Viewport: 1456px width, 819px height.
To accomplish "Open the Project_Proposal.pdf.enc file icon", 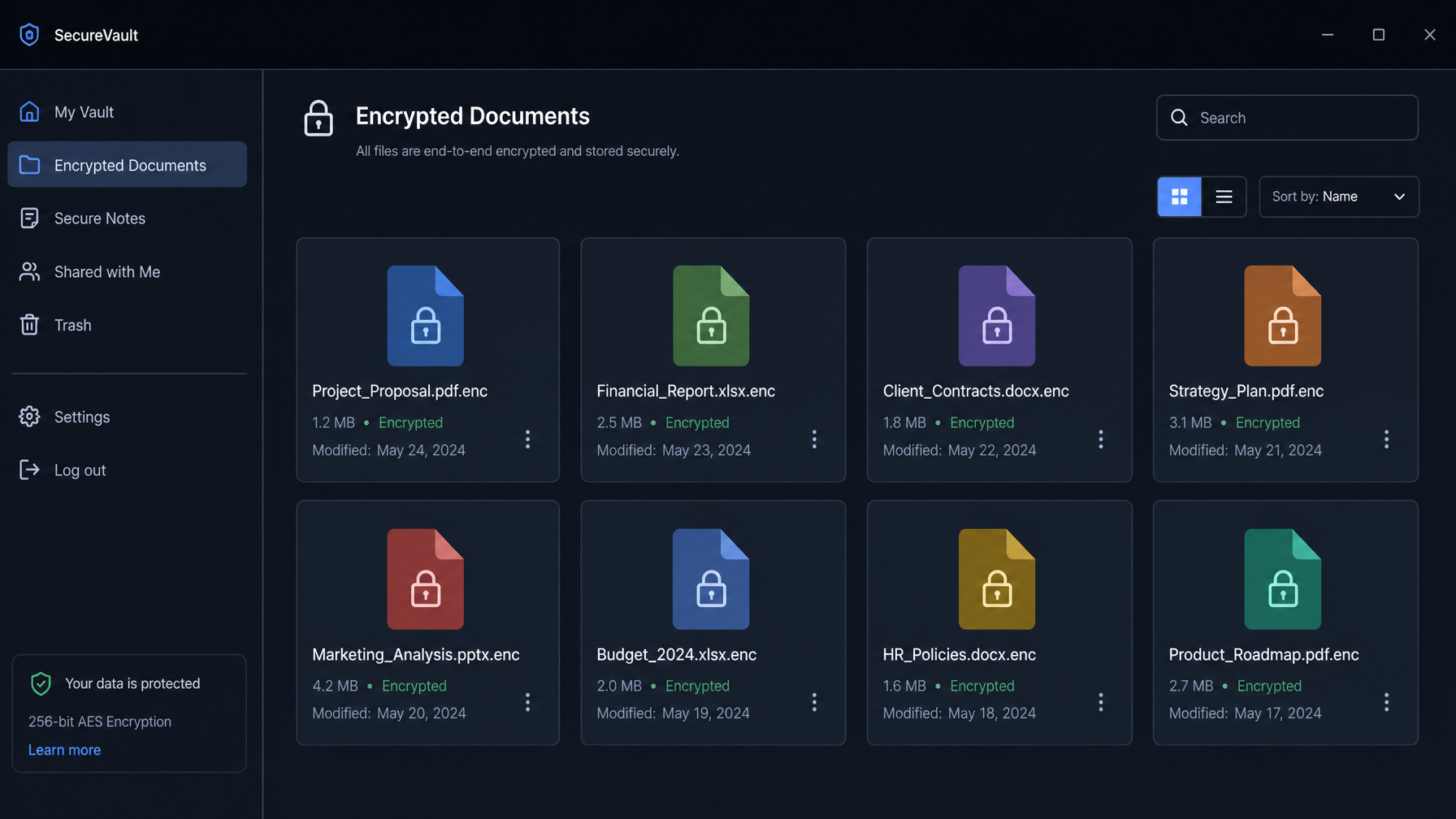I will coord(425,315).
